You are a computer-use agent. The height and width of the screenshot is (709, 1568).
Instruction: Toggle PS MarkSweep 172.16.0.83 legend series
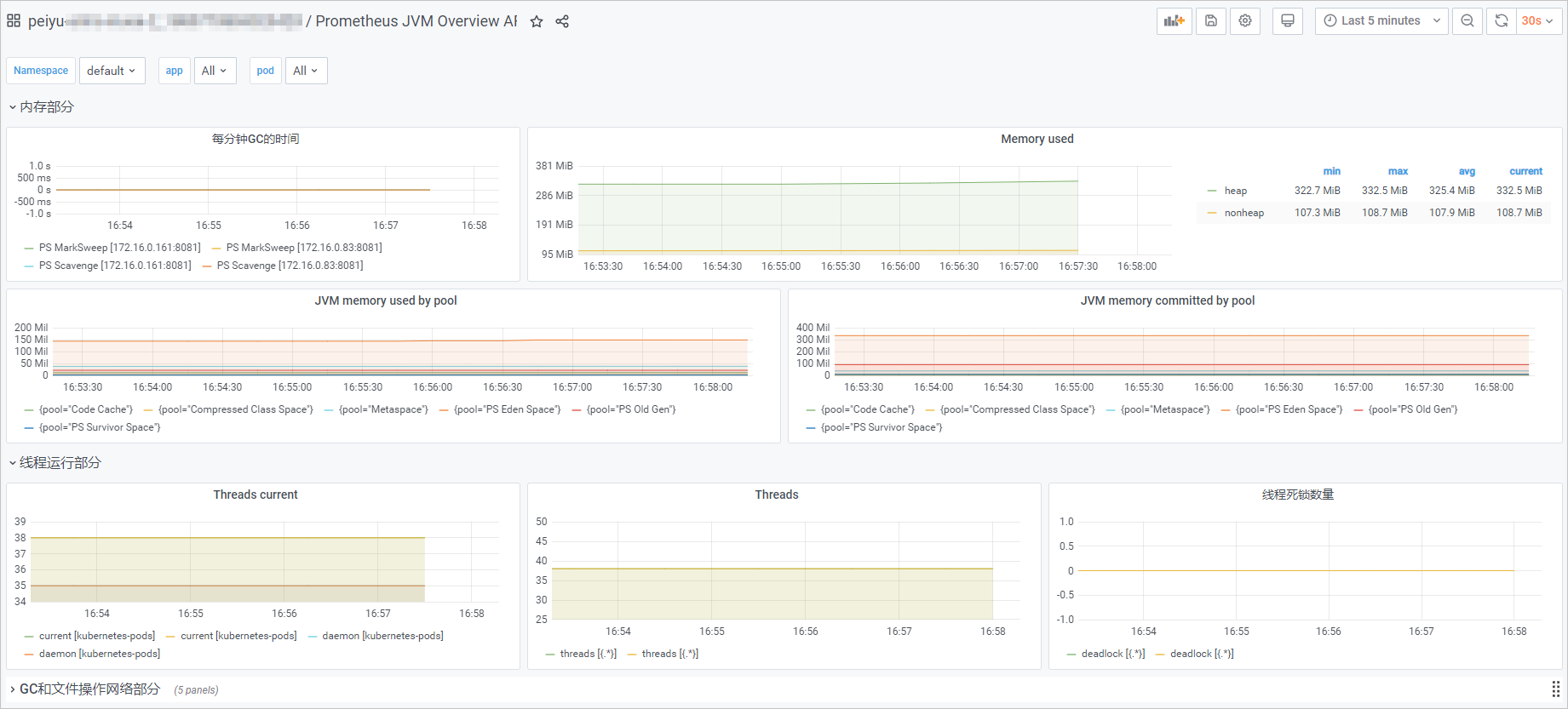click(x=304, y=248)
